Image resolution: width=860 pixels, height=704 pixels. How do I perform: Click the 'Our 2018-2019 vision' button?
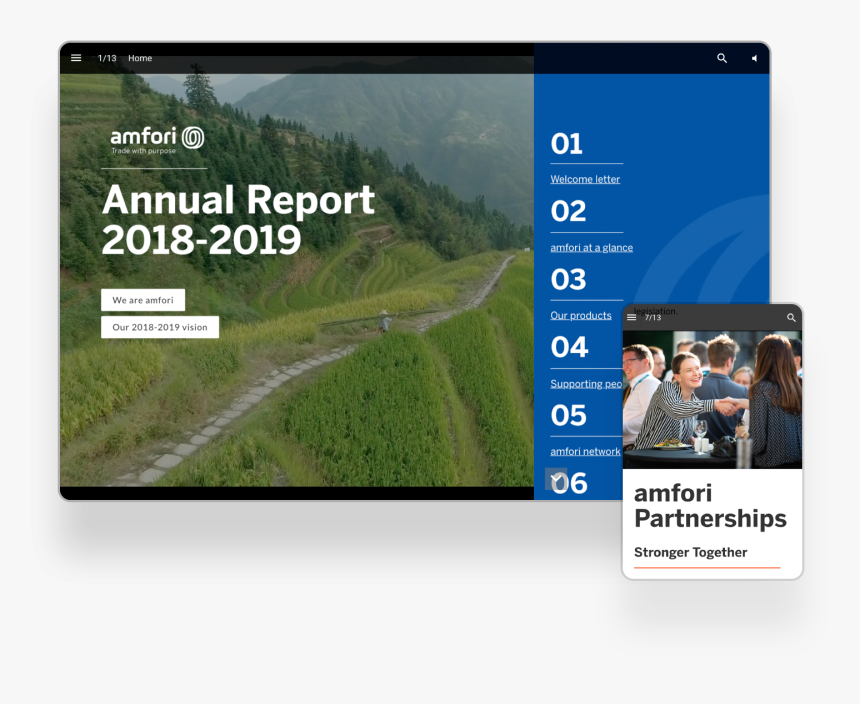(x=160, y=327)
